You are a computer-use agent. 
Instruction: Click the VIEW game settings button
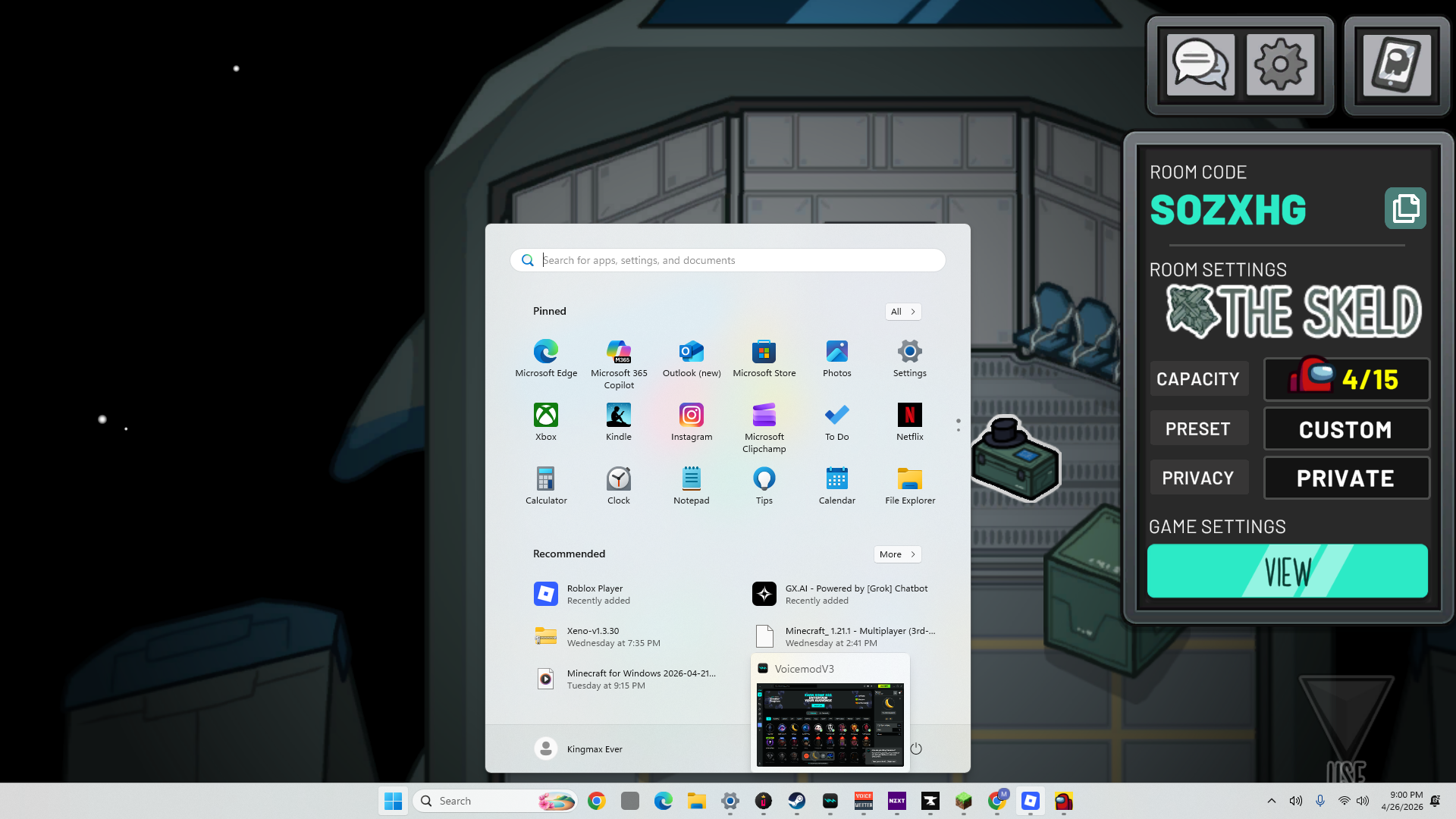(x=1288, y=571)
